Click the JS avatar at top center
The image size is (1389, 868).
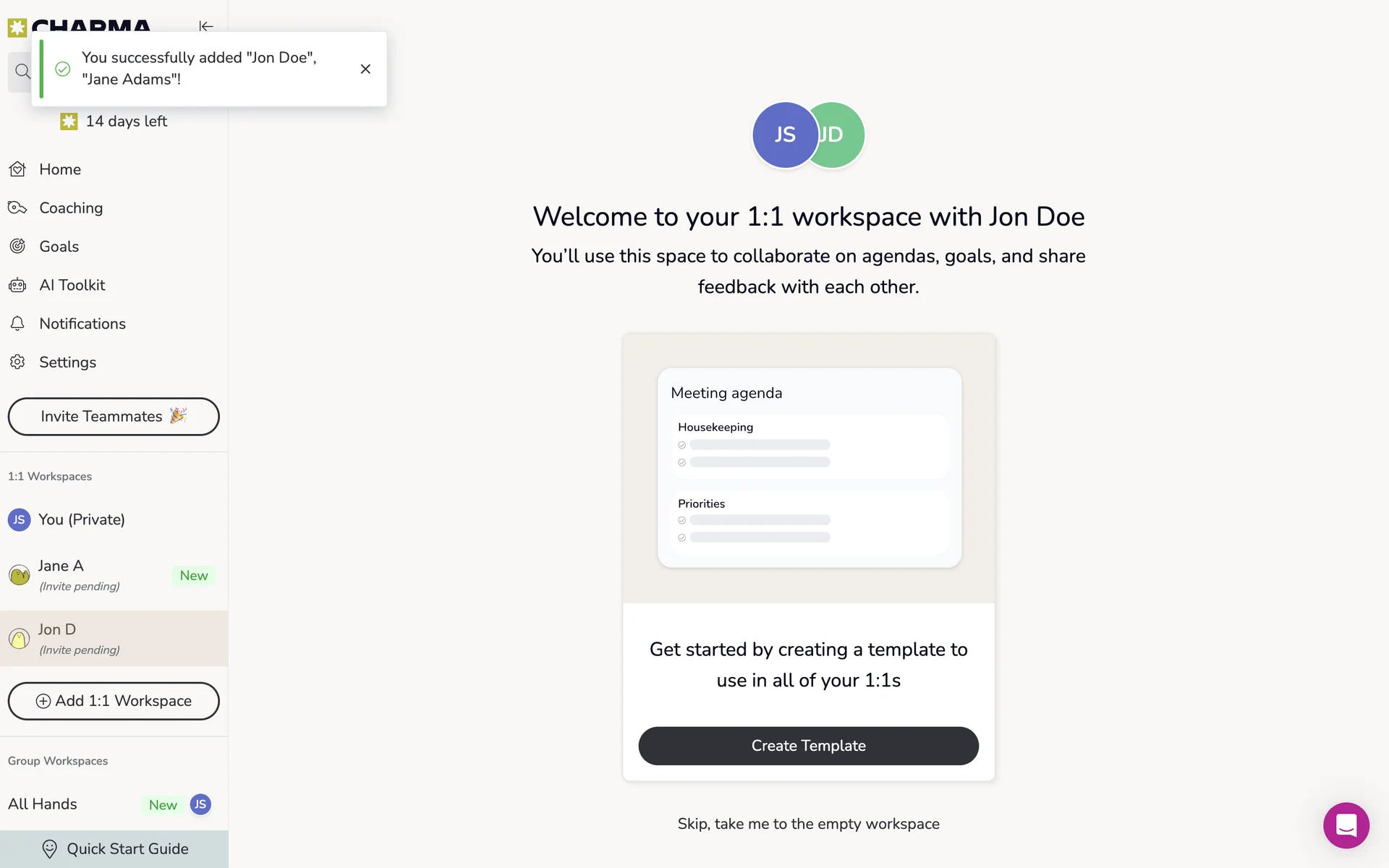(x=785, y=135)
